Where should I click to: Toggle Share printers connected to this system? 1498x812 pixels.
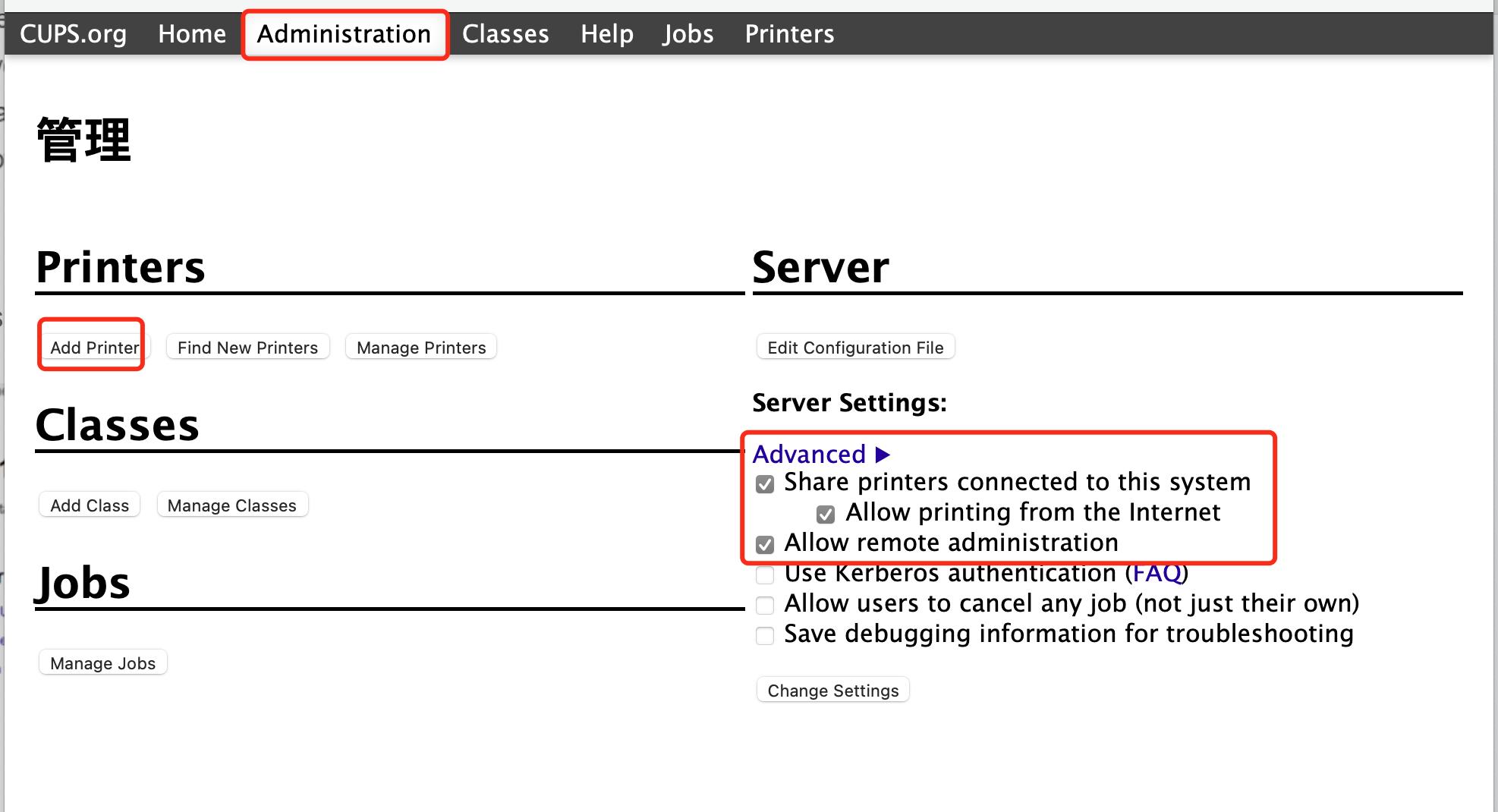click(765, 484)
